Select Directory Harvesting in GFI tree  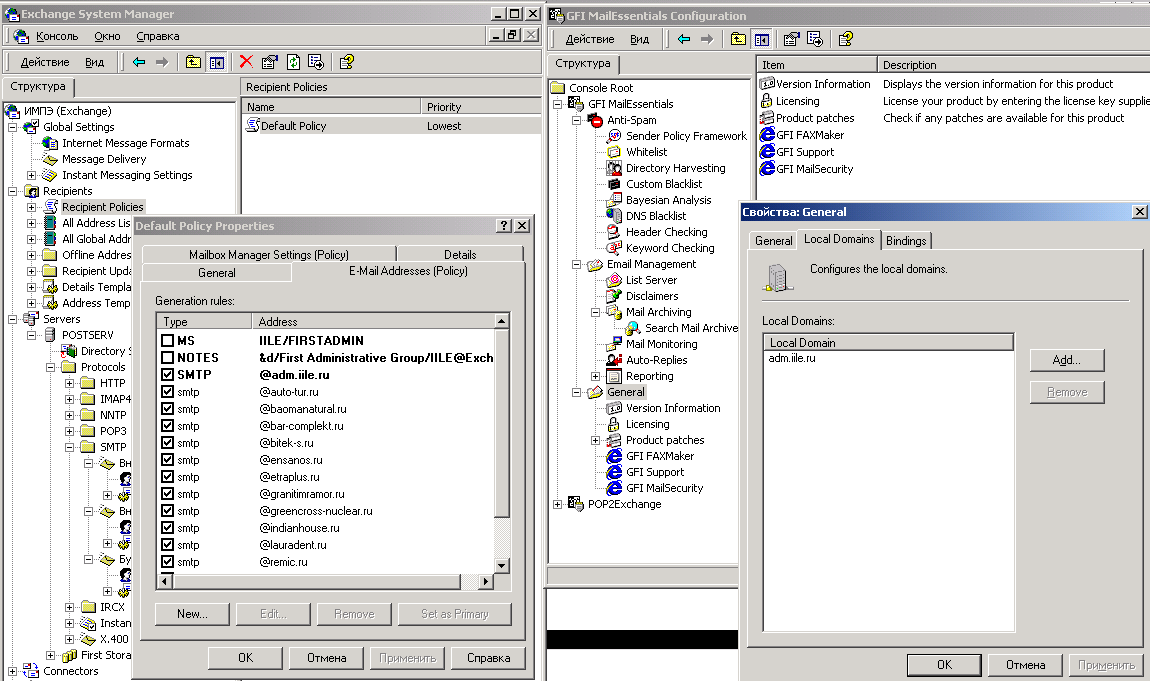click(x=675, y=169)
